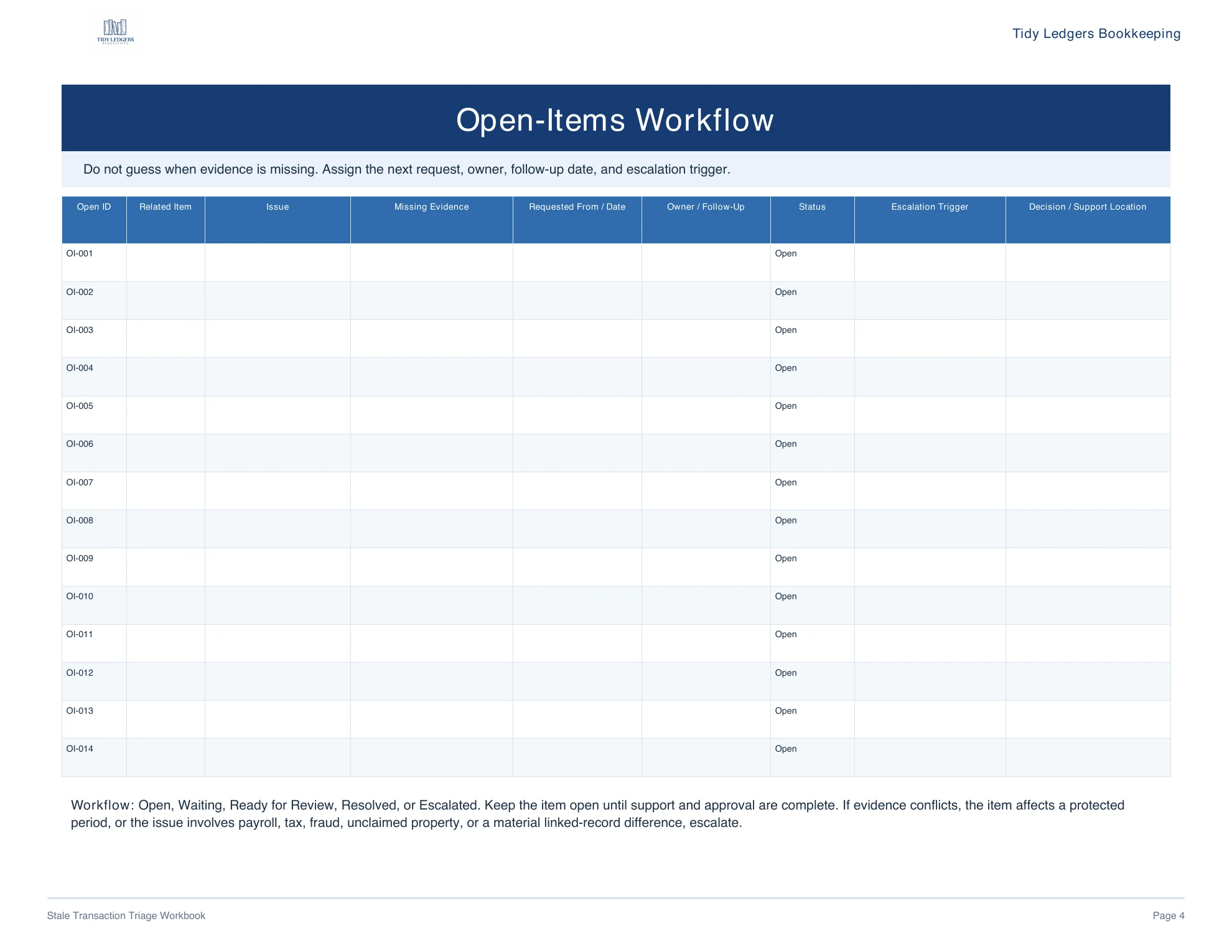
Task: Click the Workflow status note paragraph
Action: tap(597, 814)
